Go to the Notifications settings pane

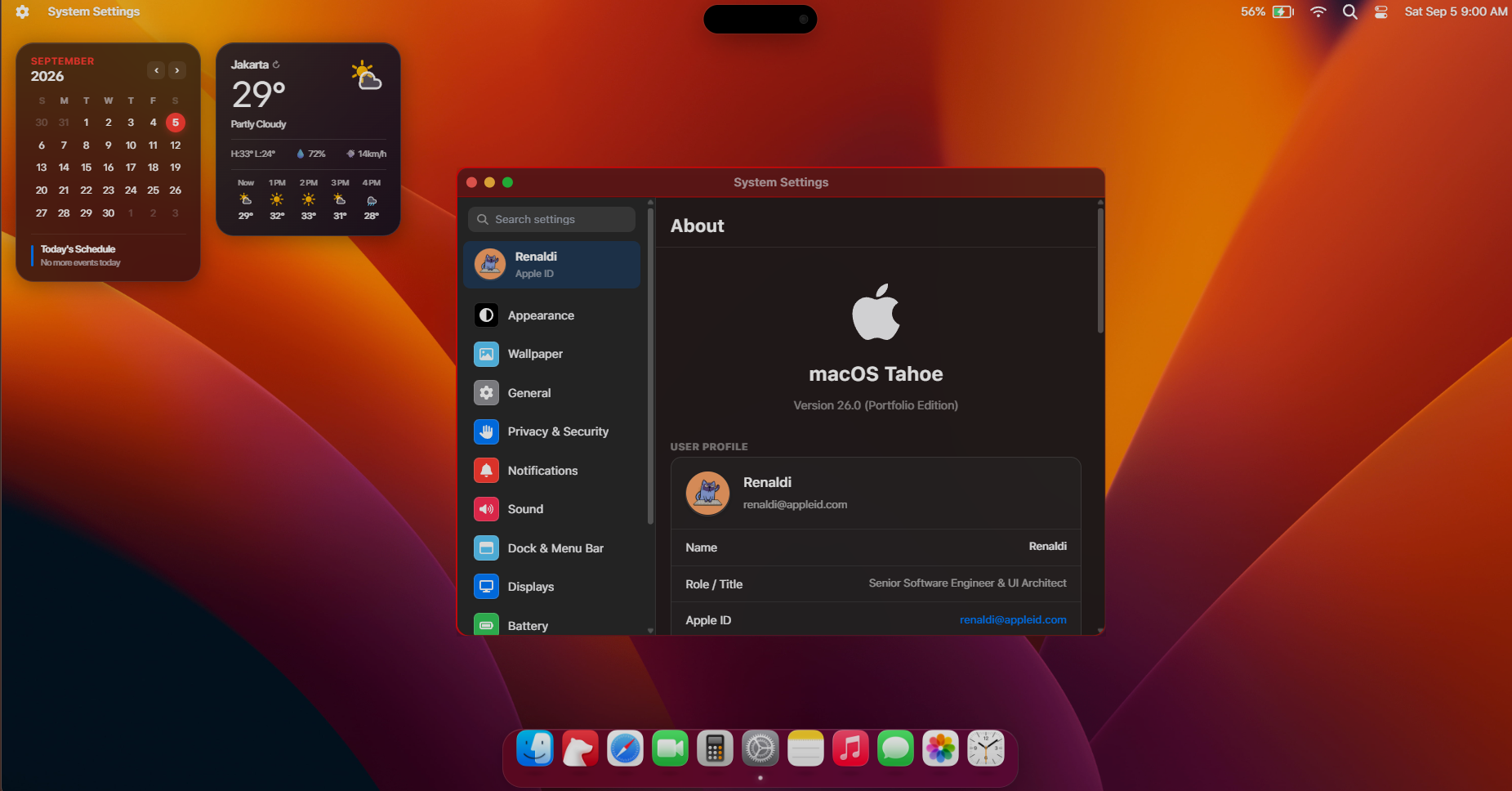(x=552, y=471)
